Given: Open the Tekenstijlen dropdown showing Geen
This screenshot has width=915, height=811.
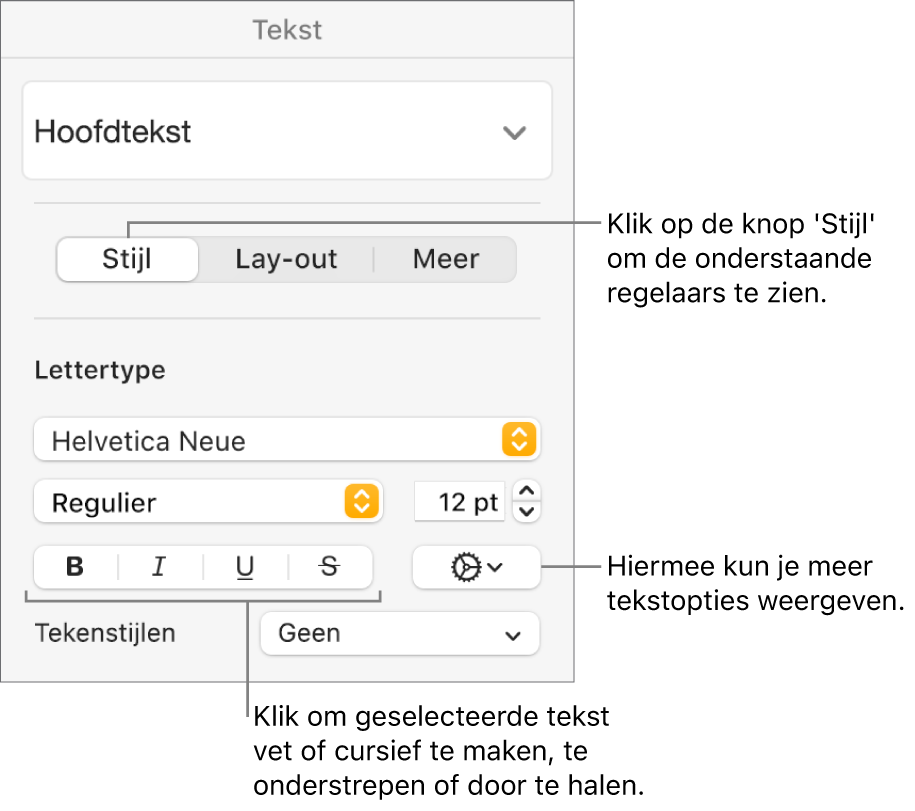Looking at the screenshot, I should (400, 634).
